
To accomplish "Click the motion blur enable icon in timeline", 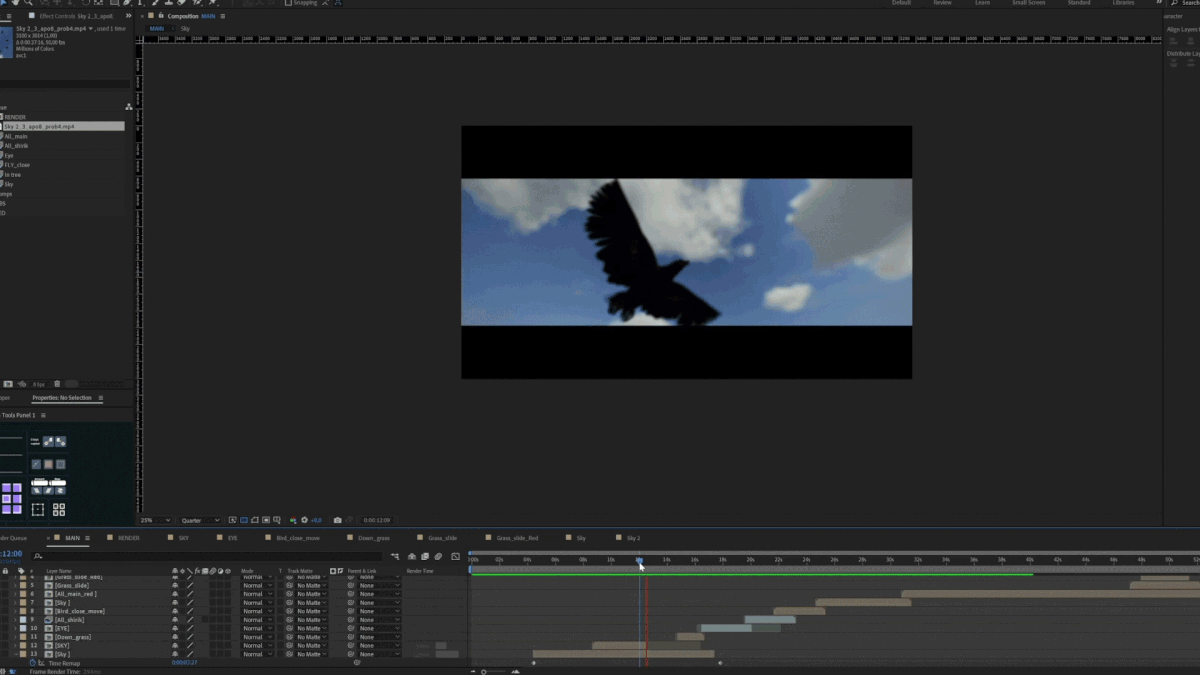I will [438, 557].
